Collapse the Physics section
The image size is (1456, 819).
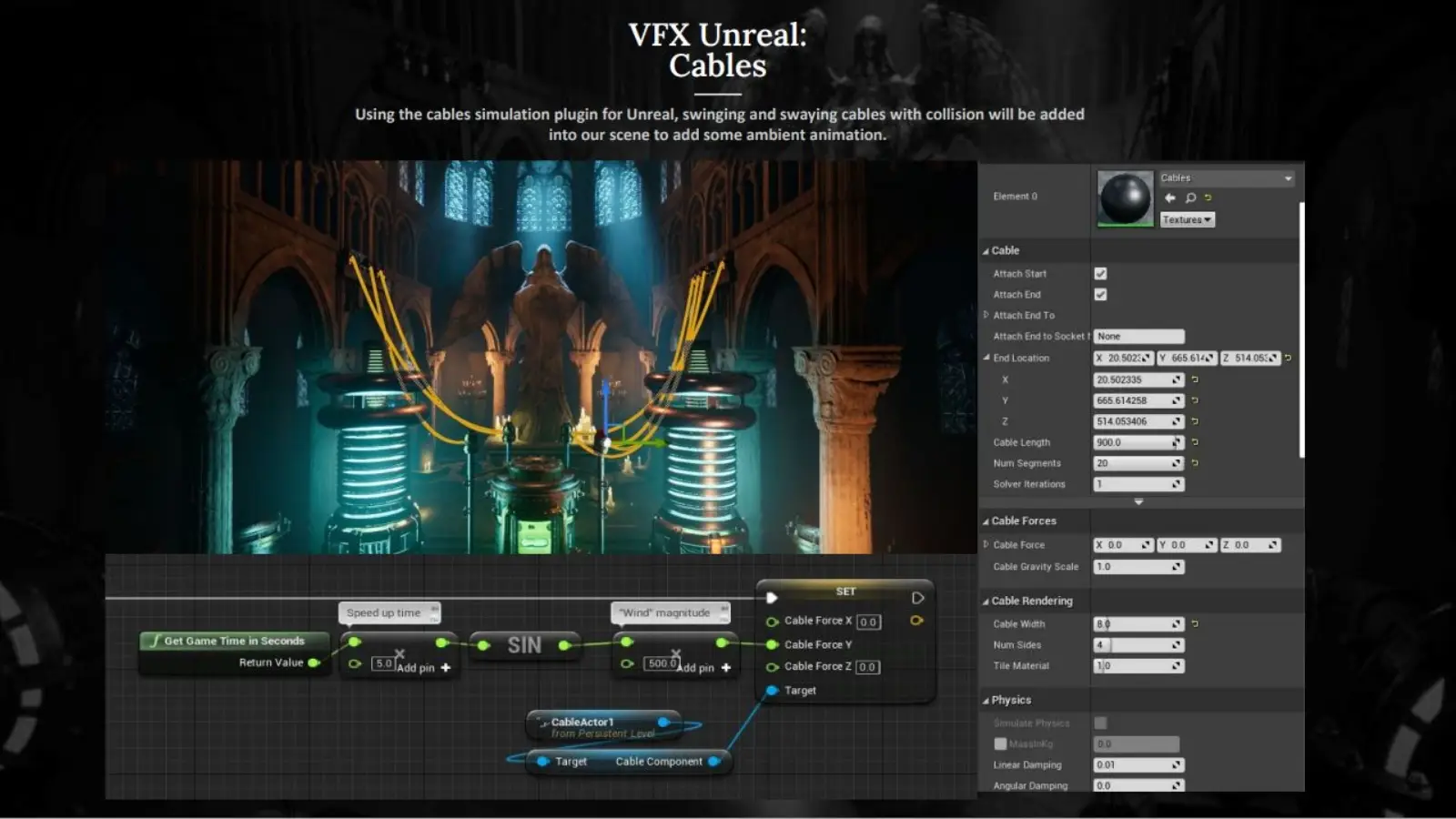pos(986,701)
